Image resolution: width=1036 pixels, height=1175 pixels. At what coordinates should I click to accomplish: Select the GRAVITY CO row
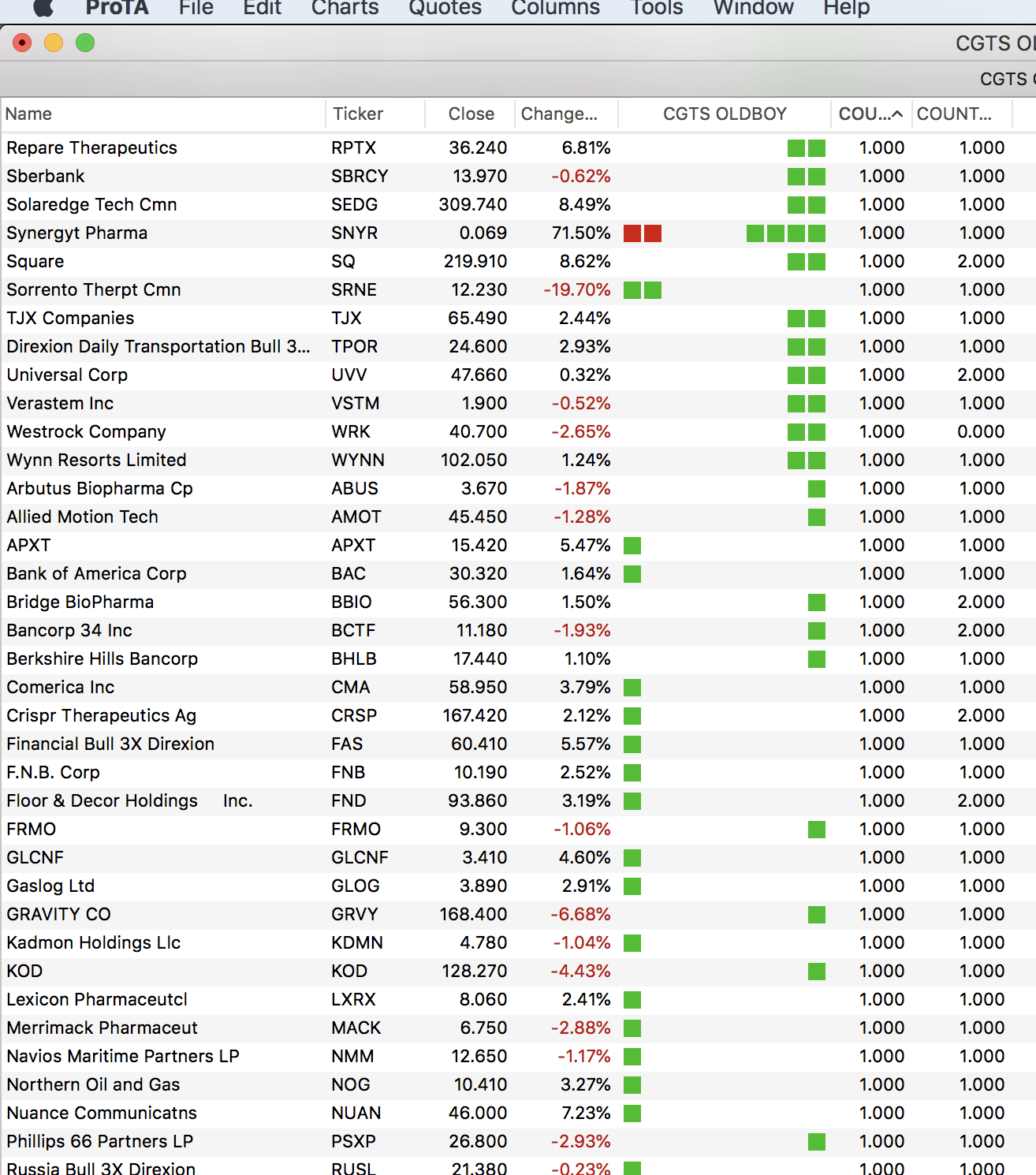(518, 915)
